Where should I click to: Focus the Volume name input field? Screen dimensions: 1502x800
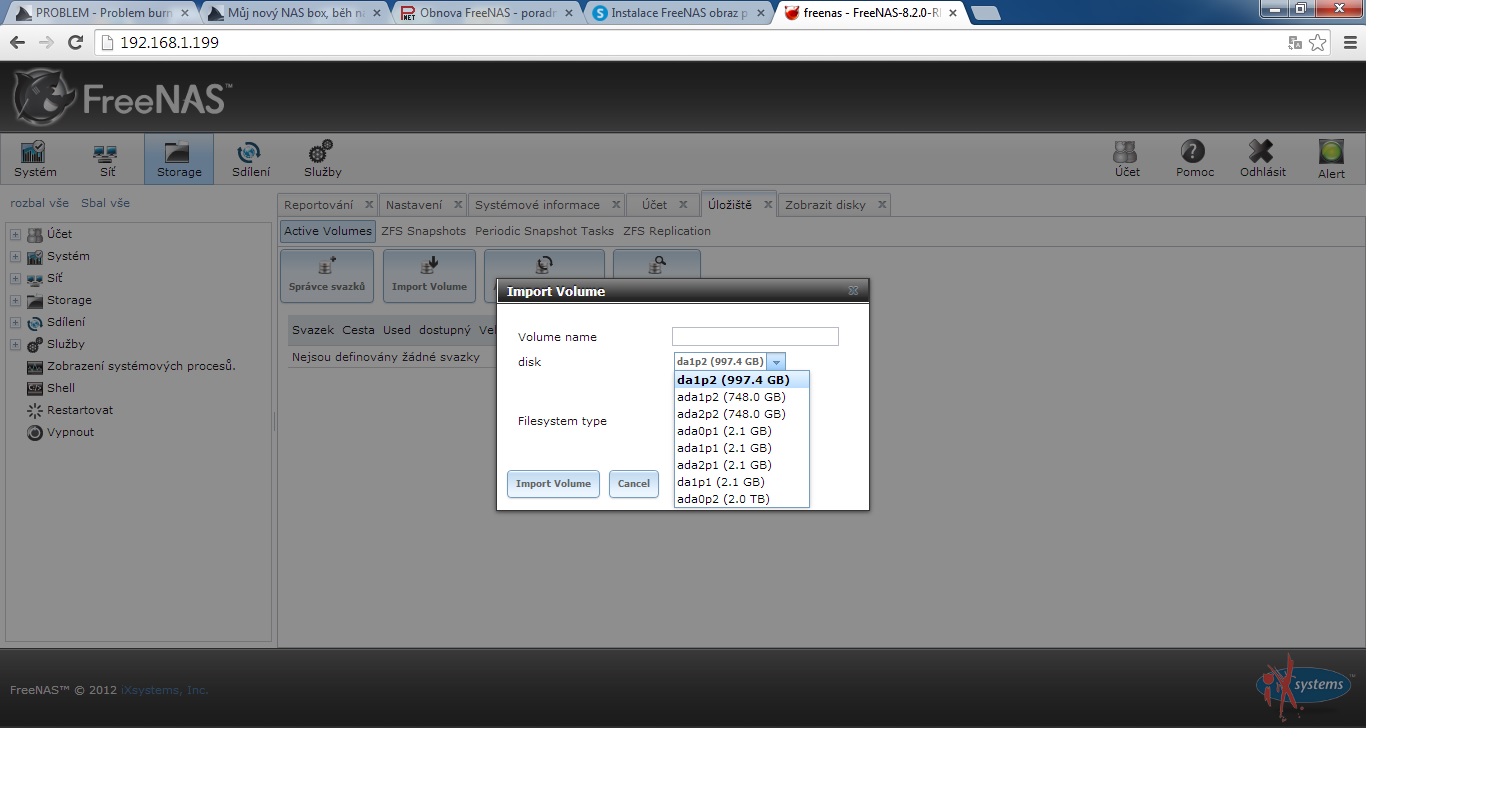[x=755, y=337]
